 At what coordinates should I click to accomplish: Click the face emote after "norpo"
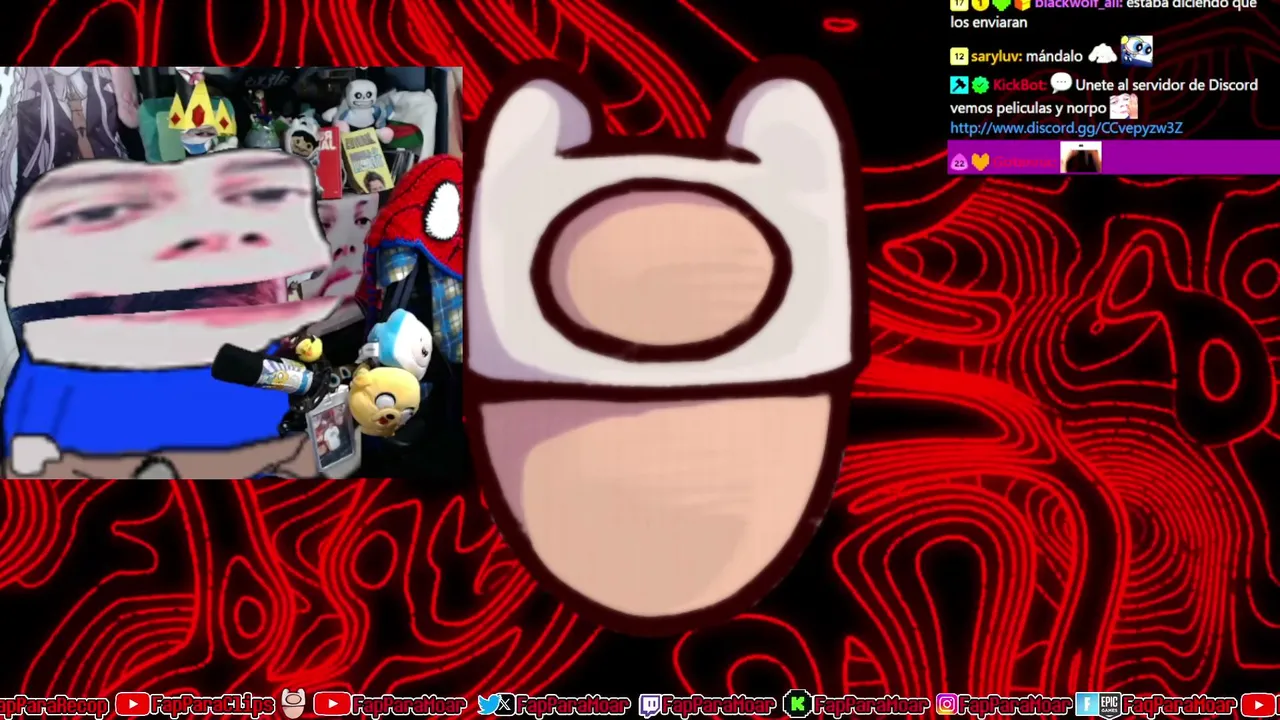pyautogui.click(x=1124, y=106)
